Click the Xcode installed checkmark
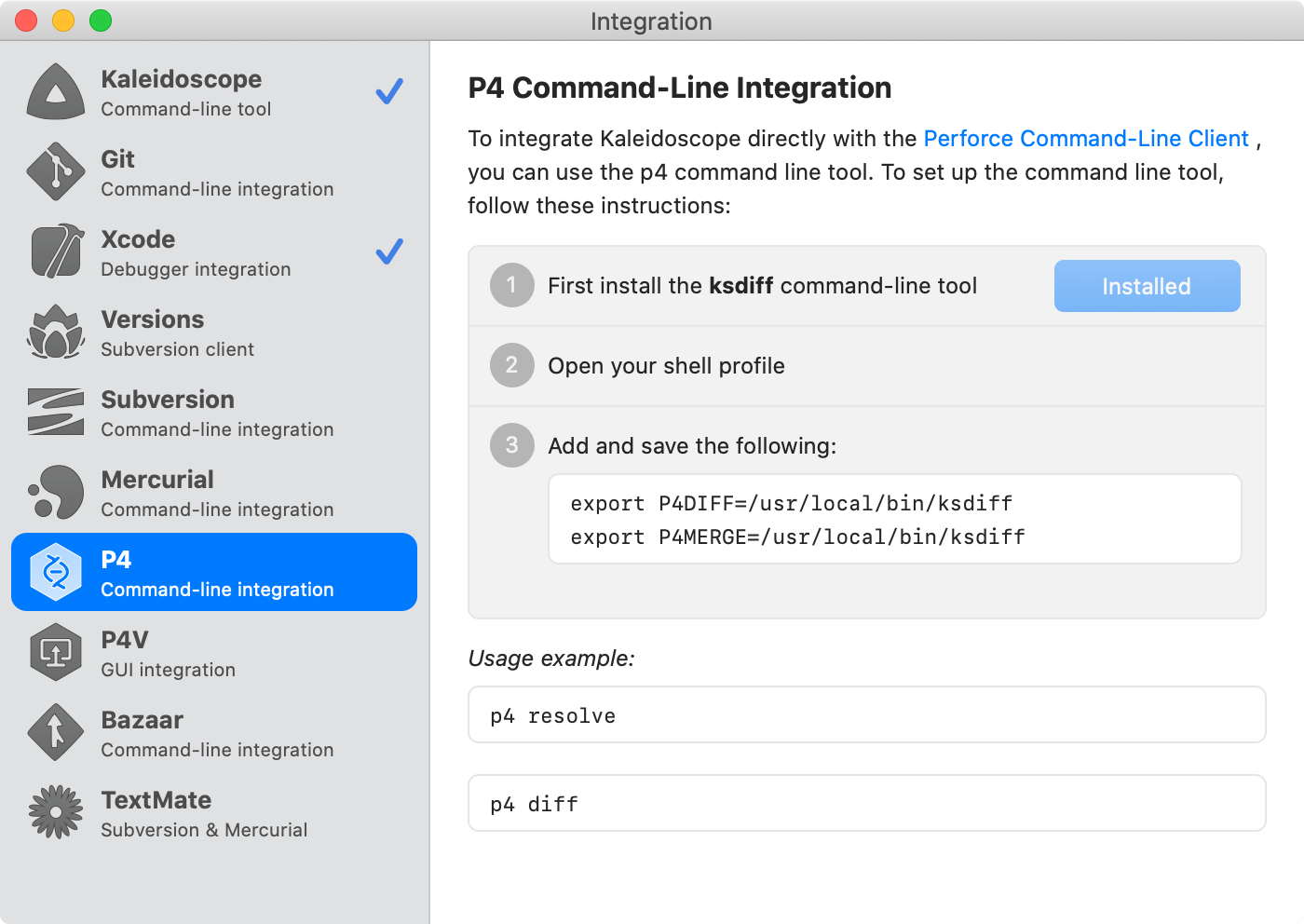The width and height of the screenshot is (1304, 924). pyautogui.click(x=389, y=251)
